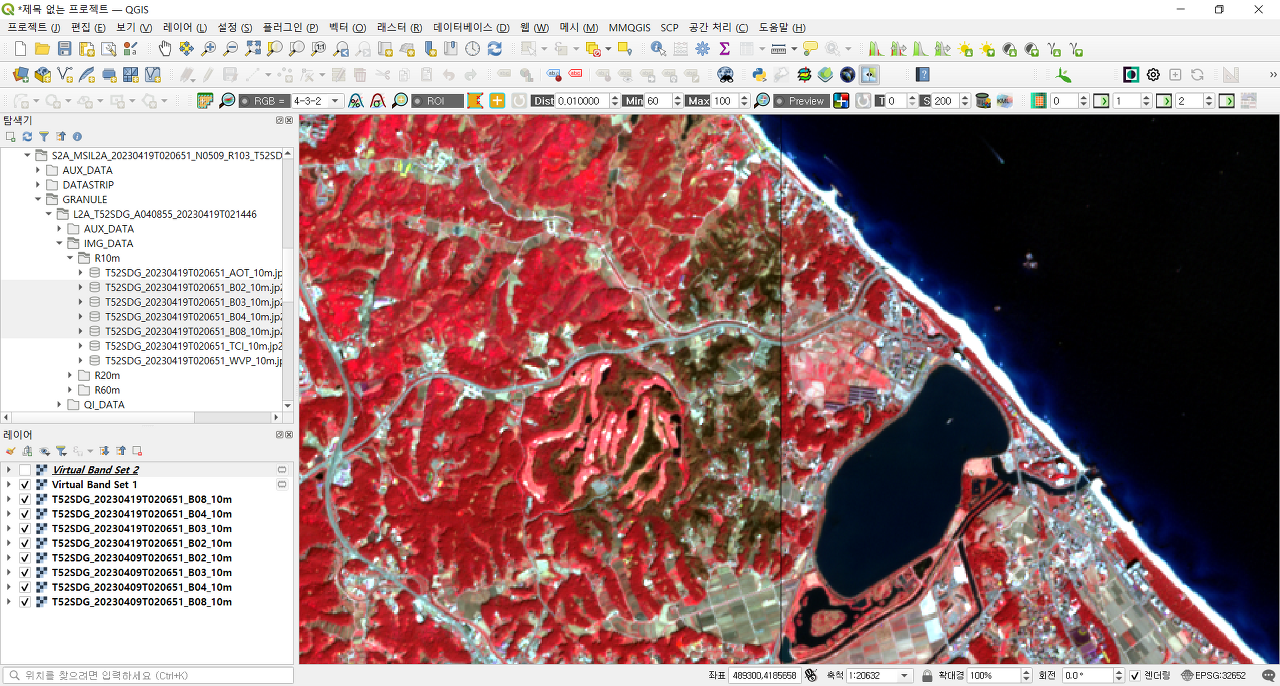The height and width of the screenshot is (686, 1280).
Task: Click the locator search box
Action: [x=150, y=676]
